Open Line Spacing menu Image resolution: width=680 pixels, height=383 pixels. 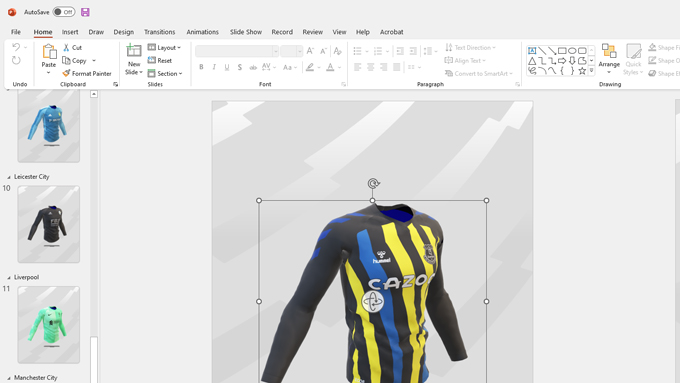click(430, 51)
